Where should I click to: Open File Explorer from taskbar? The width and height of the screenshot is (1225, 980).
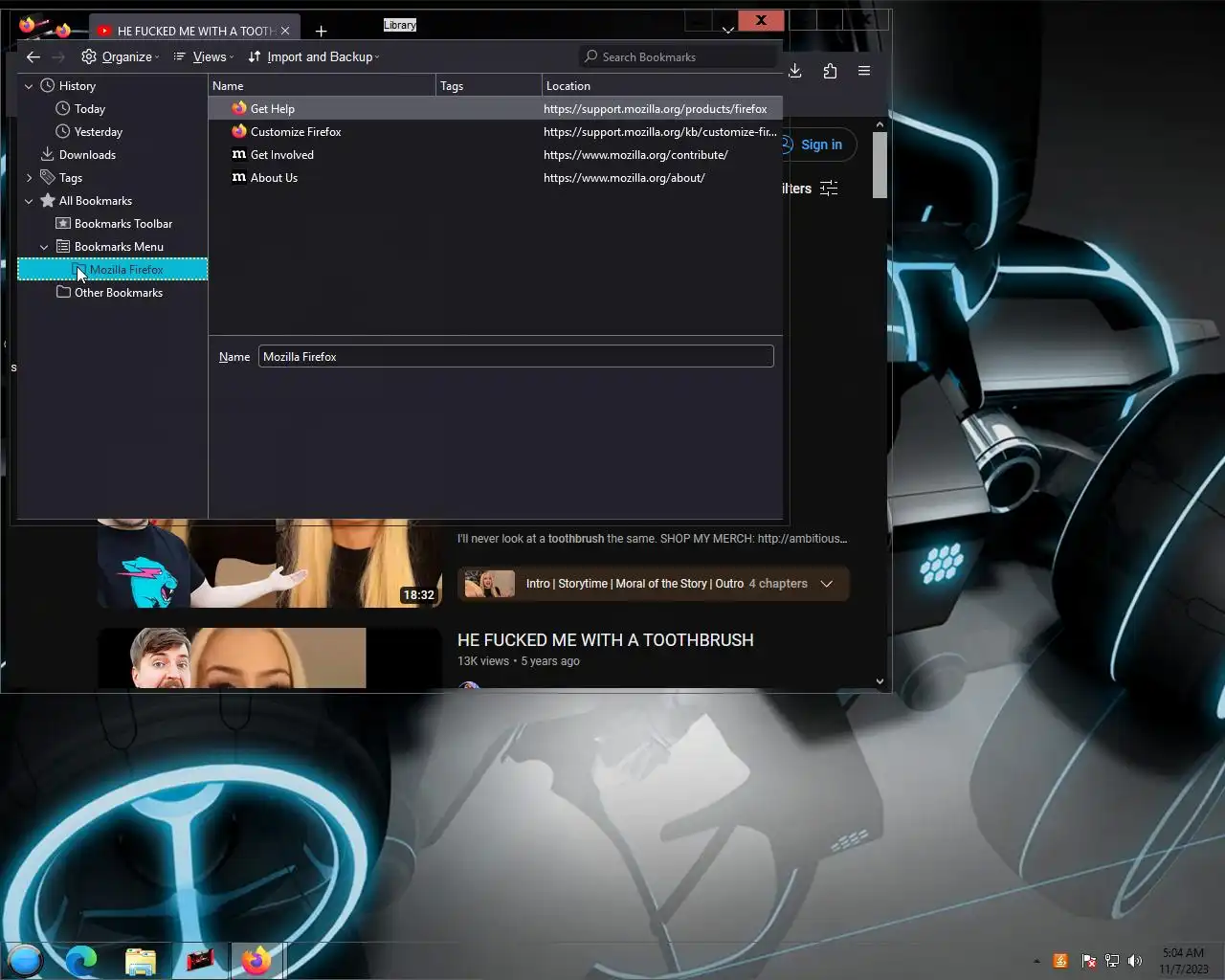point(141,961)
